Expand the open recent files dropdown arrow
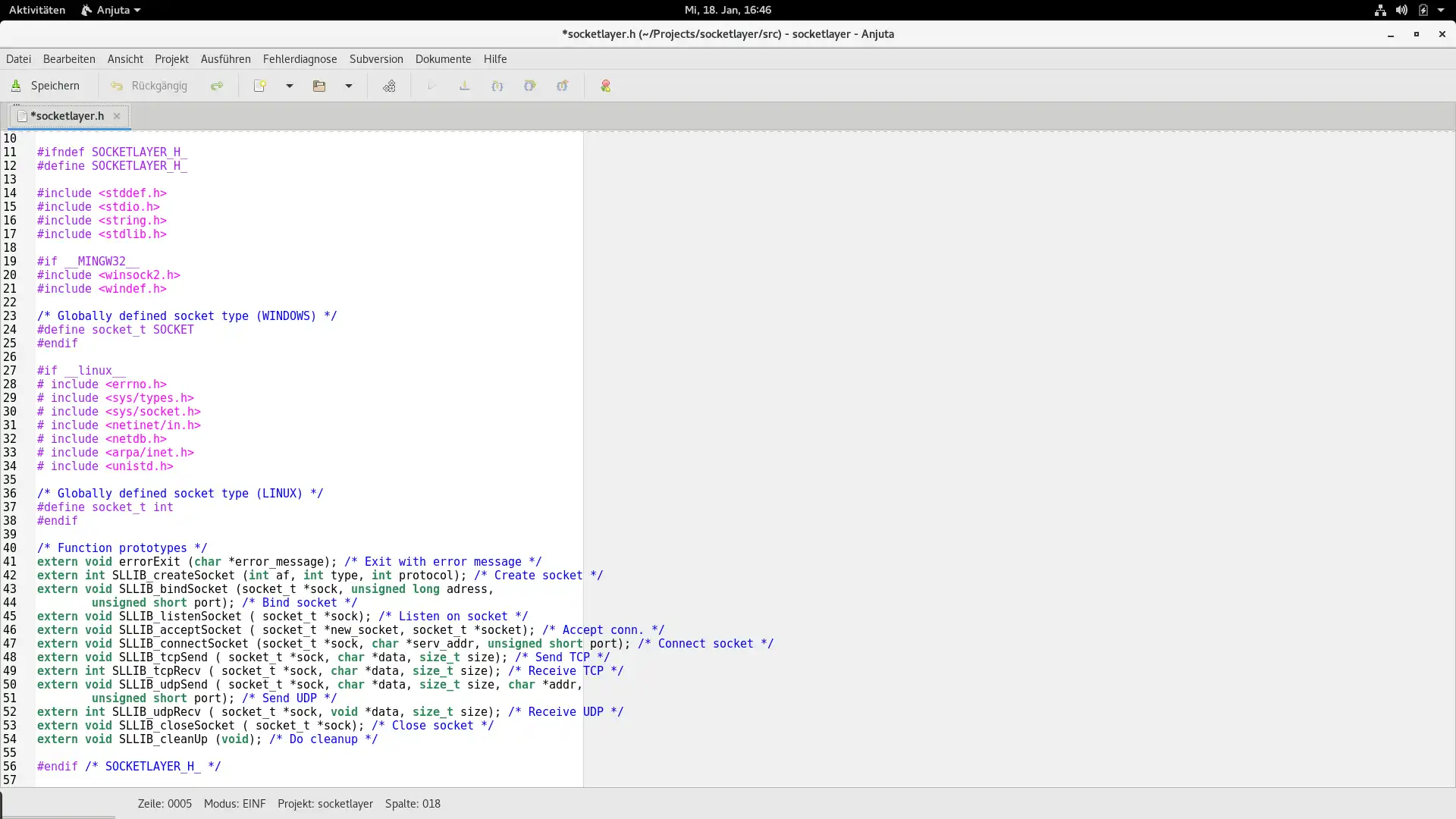The width and height of the screenshot is (1456, 819). coord(349,86)
